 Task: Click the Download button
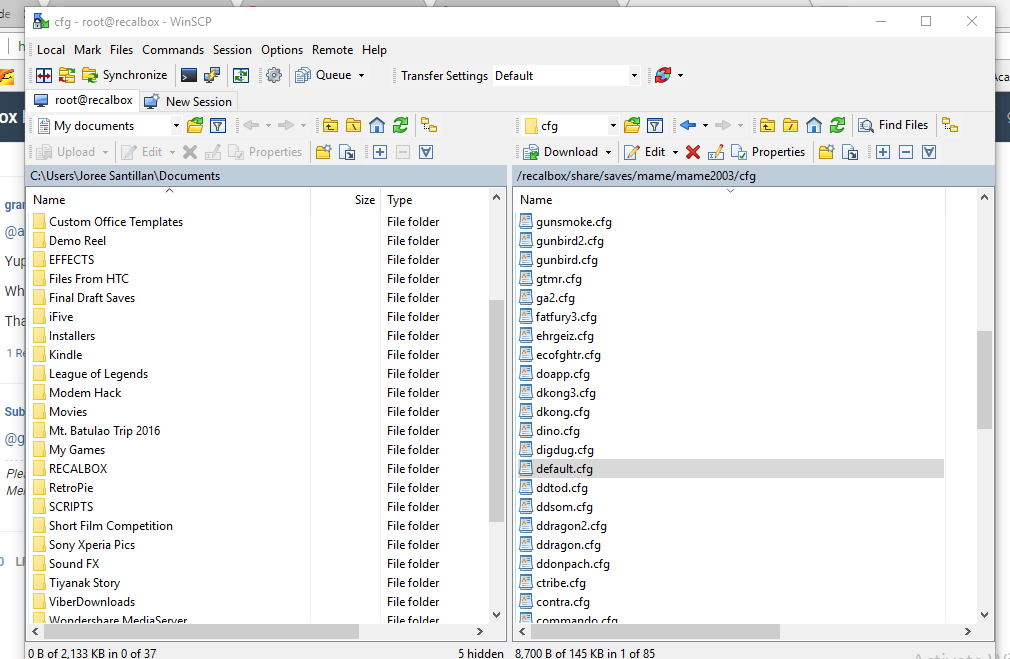click(x=561, y=152)
